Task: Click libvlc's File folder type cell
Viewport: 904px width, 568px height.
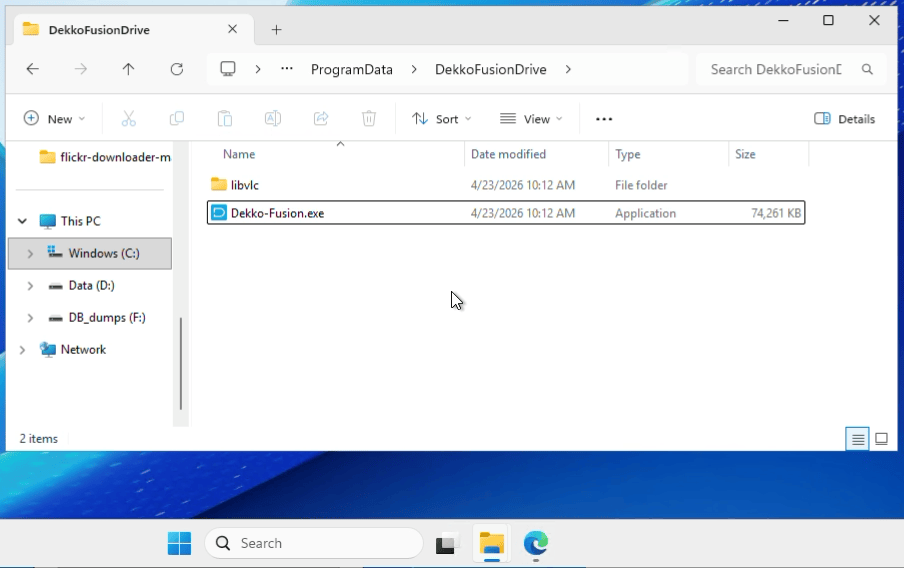Action: (x=641, y=185)
